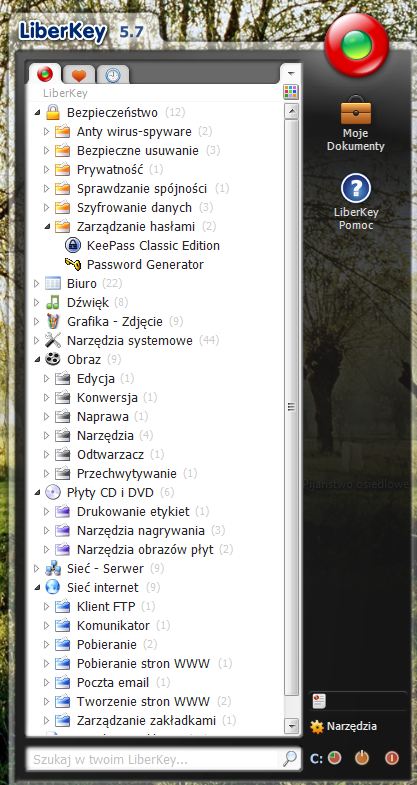This screenshot has width=417, height=785.
Task: Click the Szukaj w twoim LiberKey field
Action: [153, 759]
